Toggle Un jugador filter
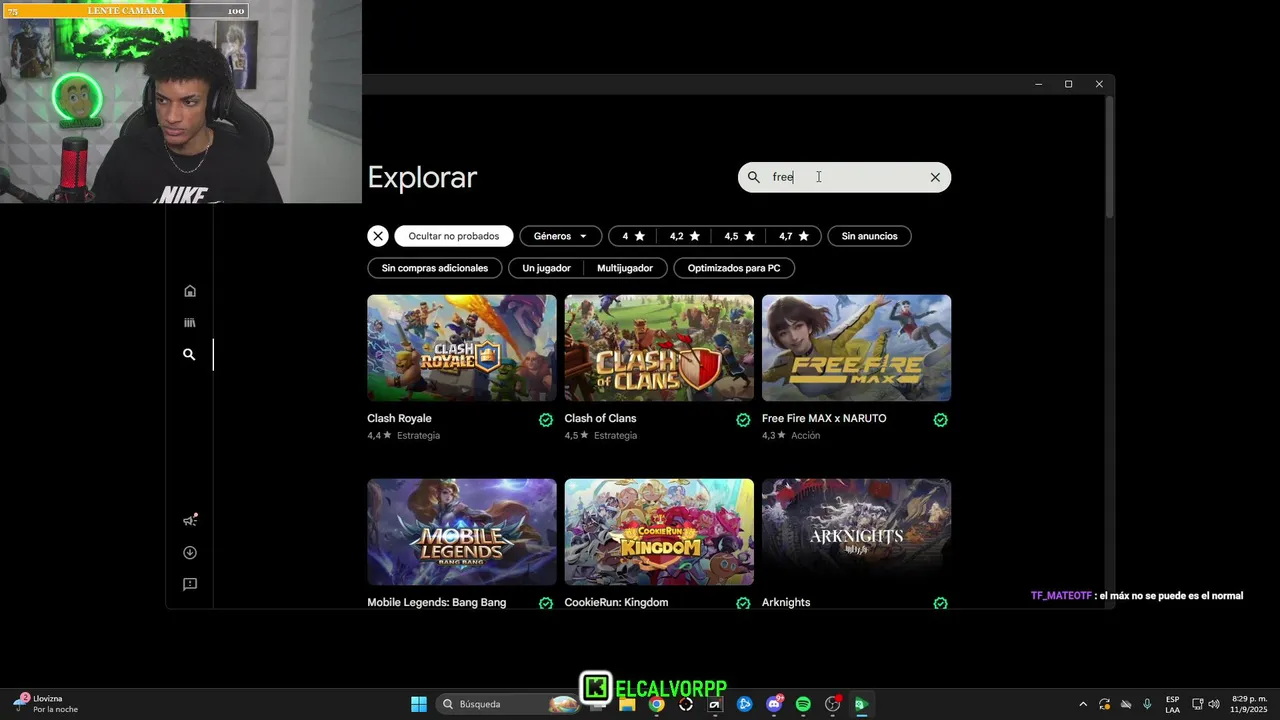 (546, 268)
